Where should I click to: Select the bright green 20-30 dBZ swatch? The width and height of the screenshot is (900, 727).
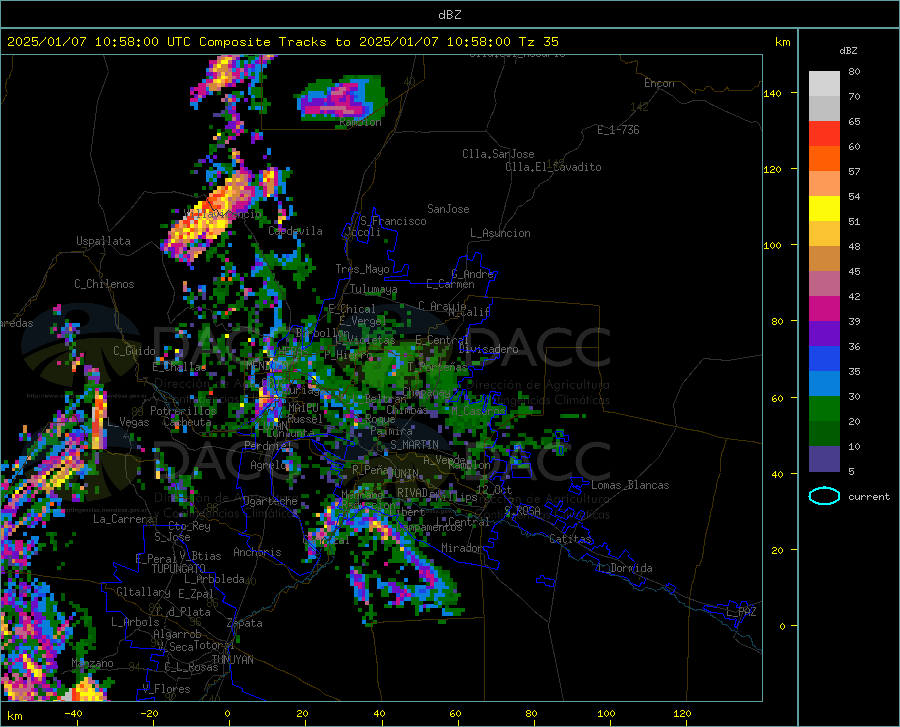coord(824,409)
